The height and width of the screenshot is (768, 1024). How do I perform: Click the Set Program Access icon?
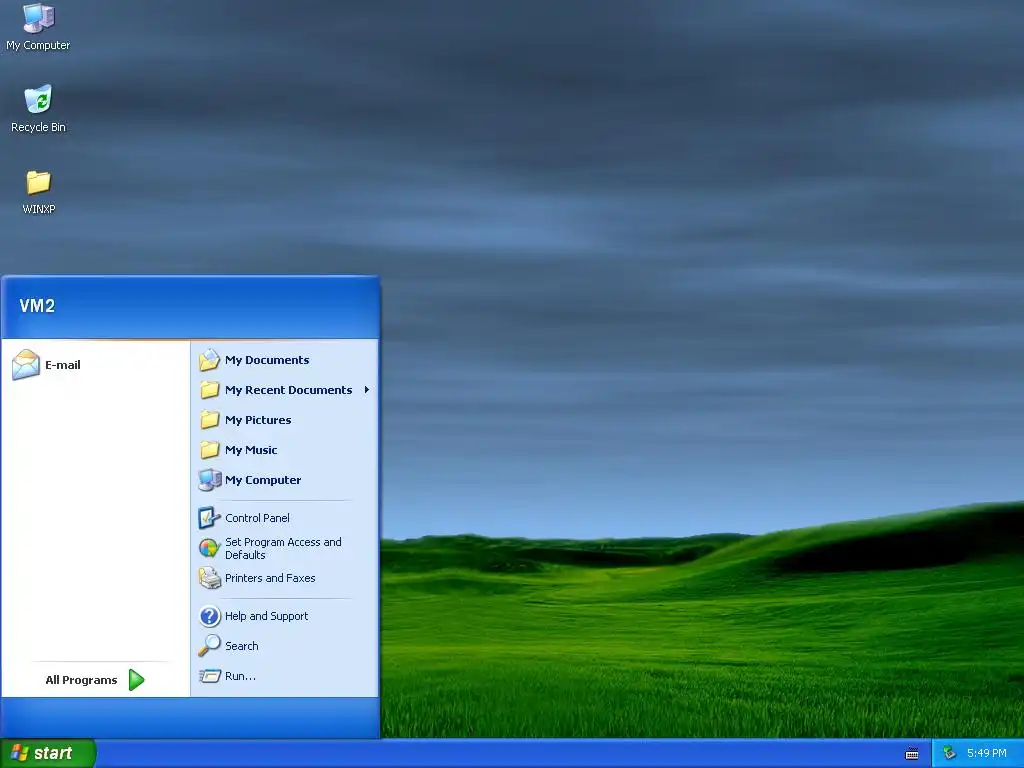[210, 548]
